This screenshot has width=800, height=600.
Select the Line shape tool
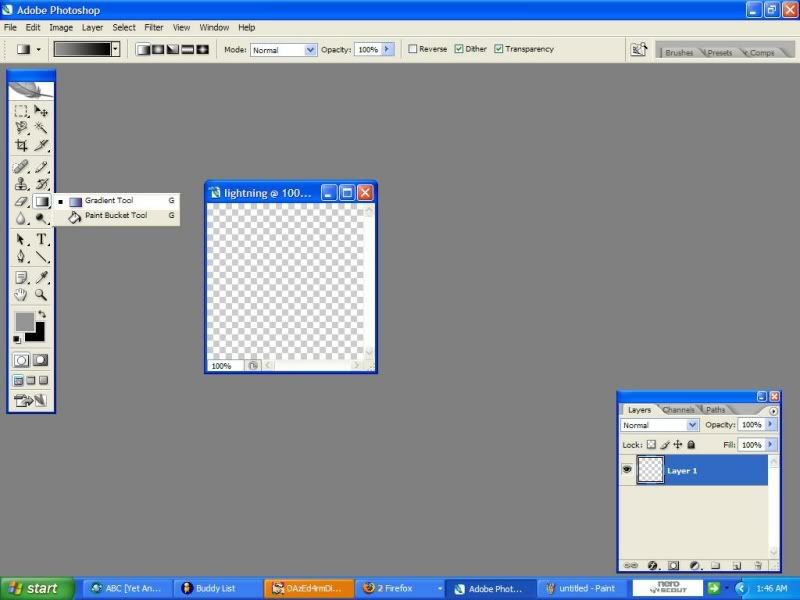coord(41,256)
